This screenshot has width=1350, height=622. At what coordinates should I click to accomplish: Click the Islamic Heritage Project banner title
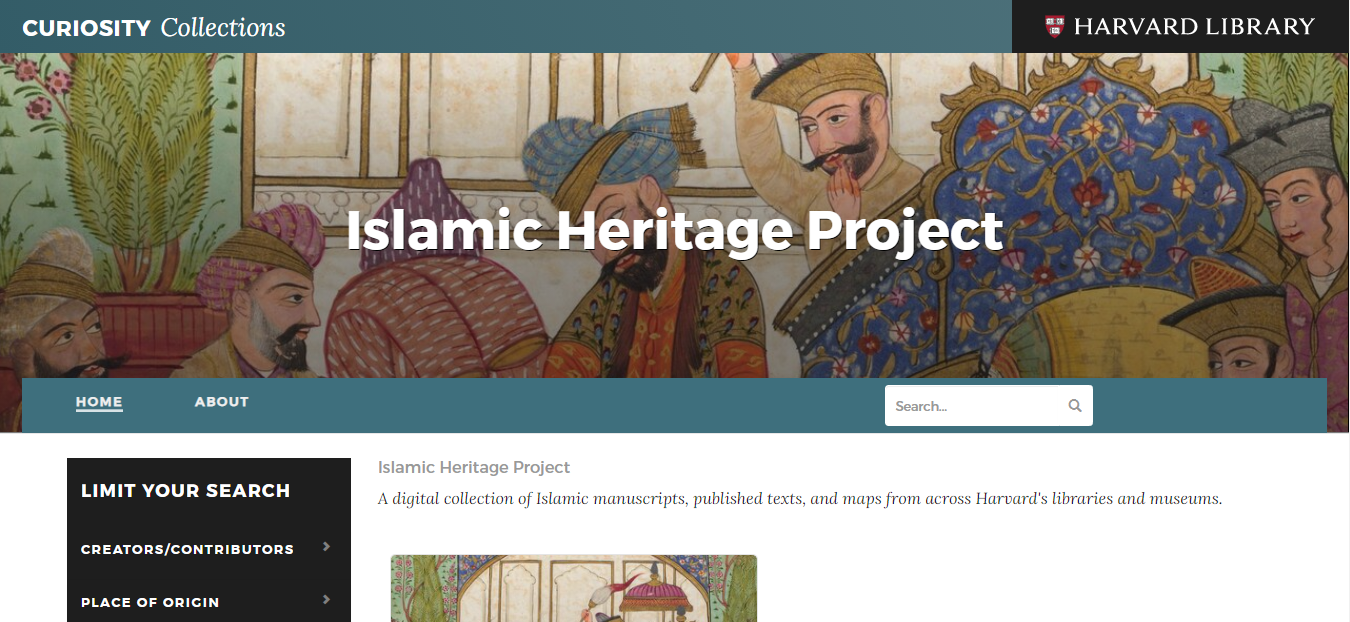675,231
